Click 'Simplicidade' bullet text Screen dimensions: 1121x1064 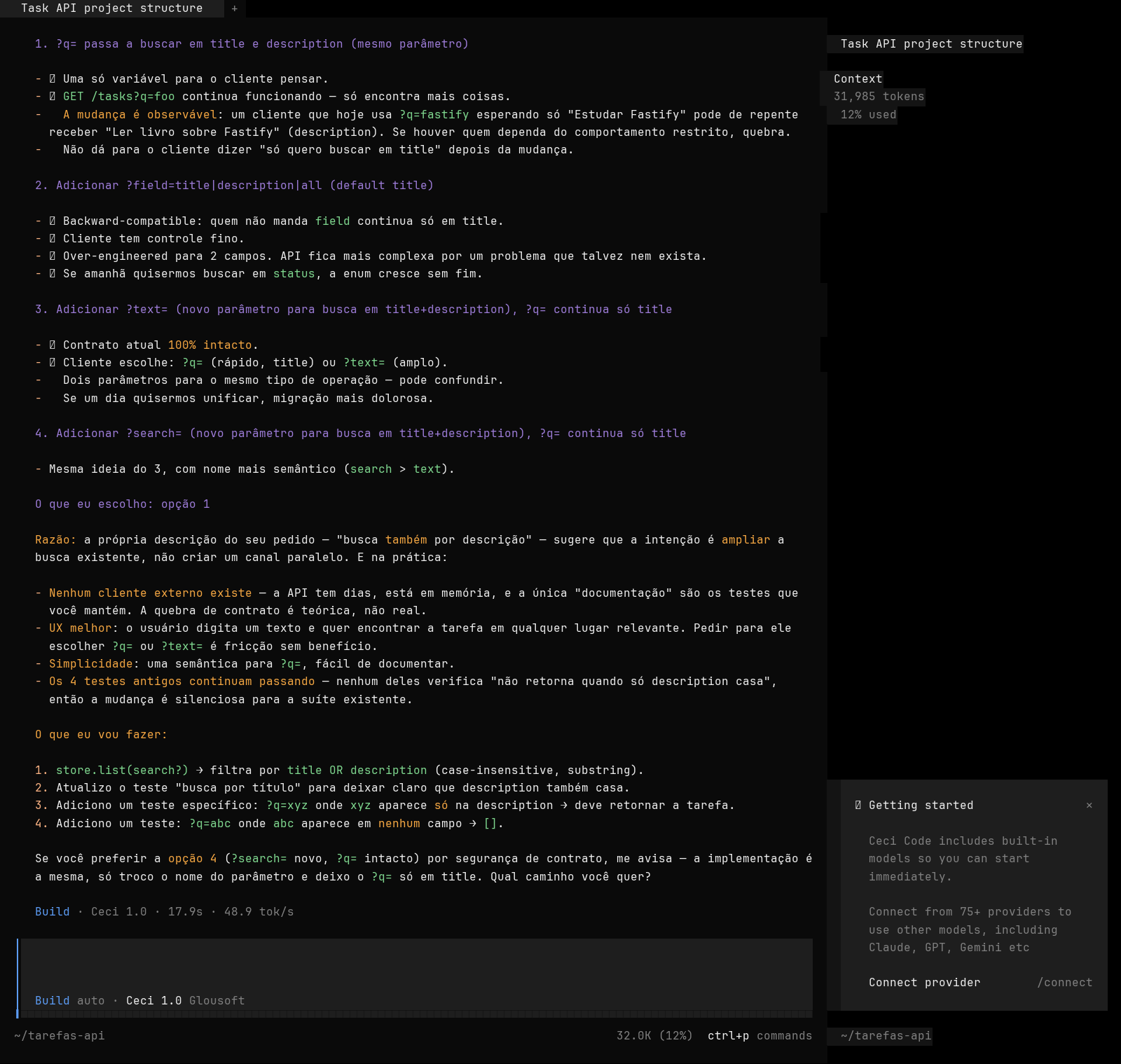pyautogui.click(x=91, y=664)
